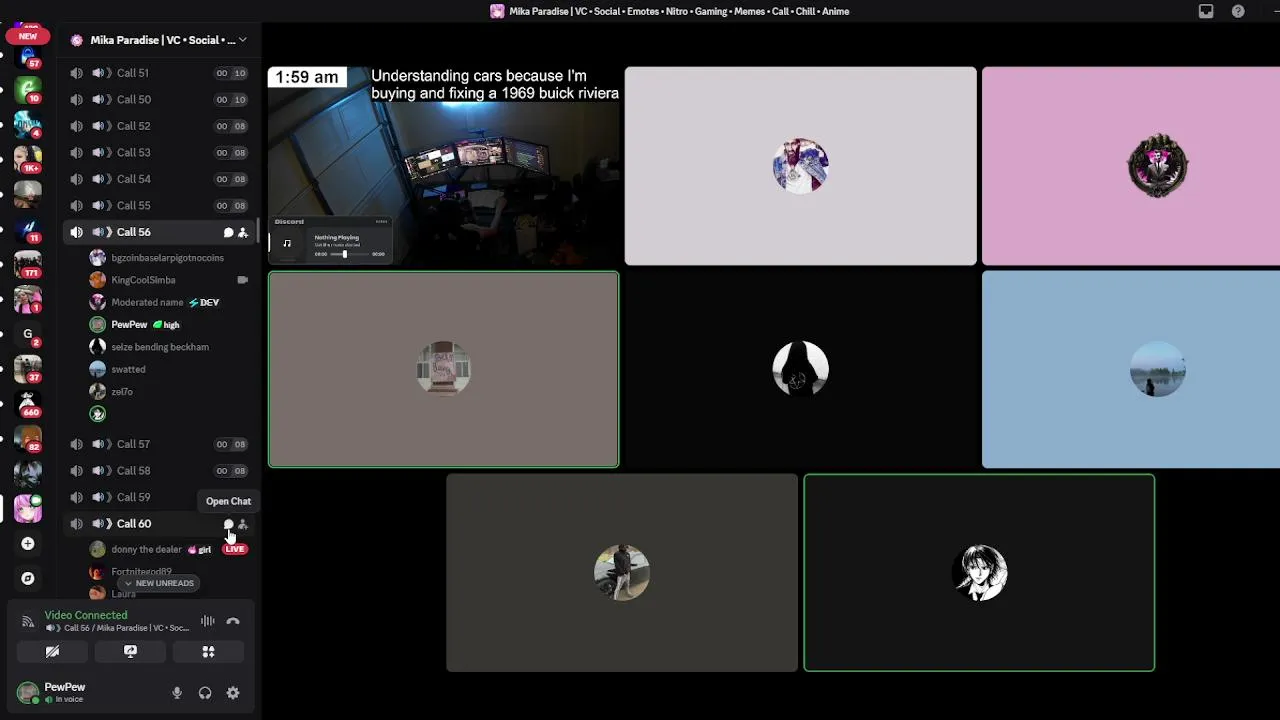Open User Settings gear

click(233, 693)
